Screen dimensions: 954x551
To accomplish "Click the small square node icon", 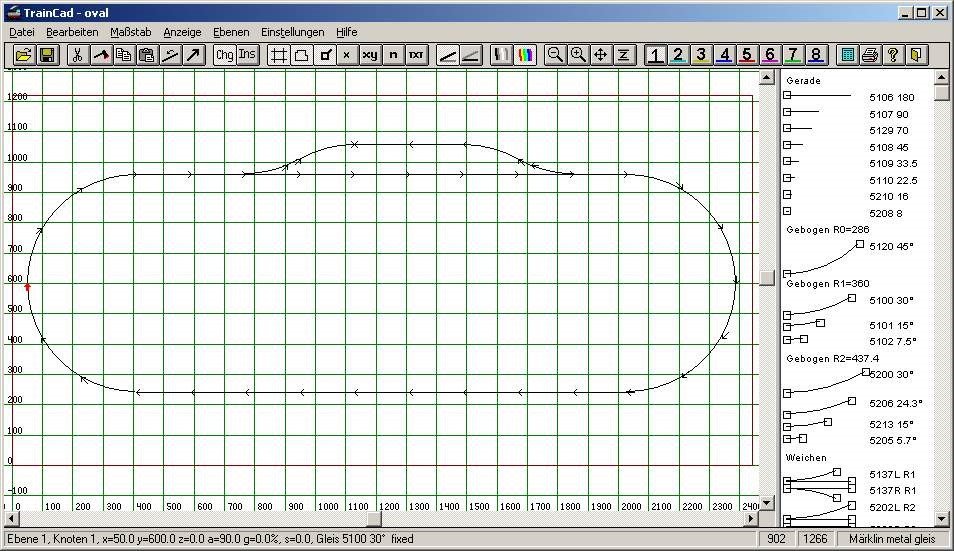I will [324, 55].
